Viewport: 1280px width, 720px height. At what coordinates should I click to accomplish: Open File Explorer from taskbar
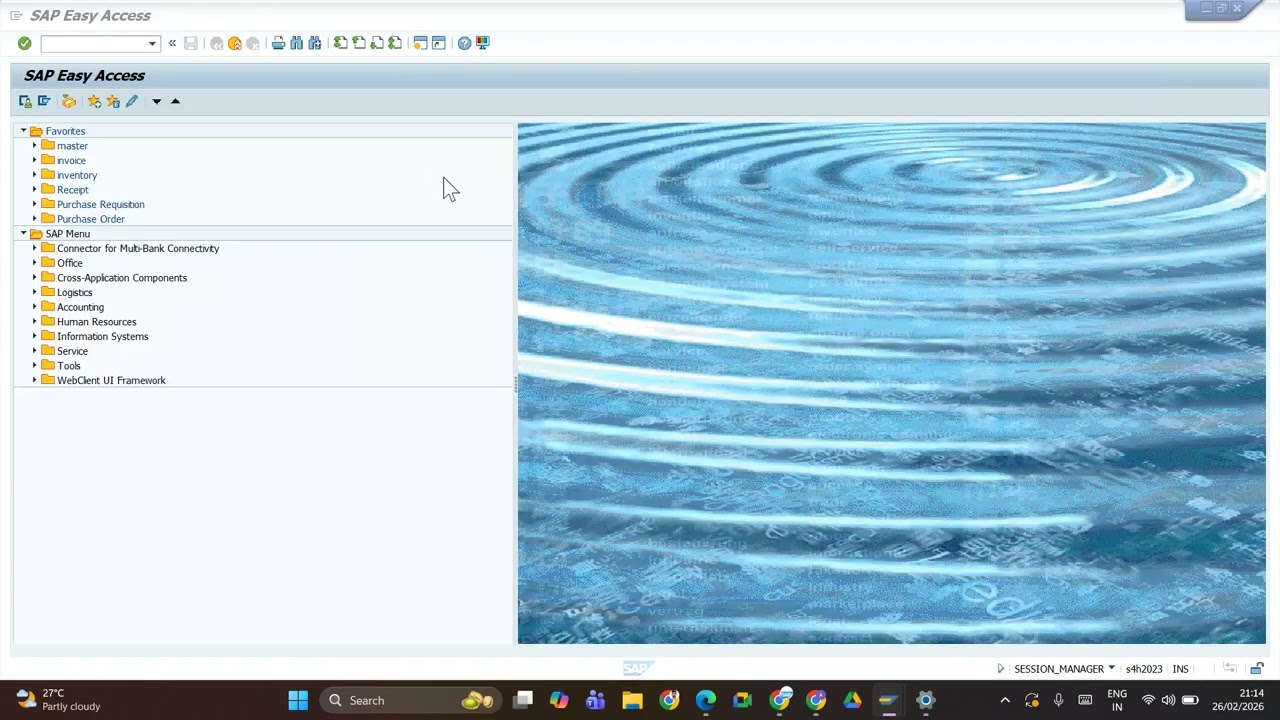click(632, 700)
